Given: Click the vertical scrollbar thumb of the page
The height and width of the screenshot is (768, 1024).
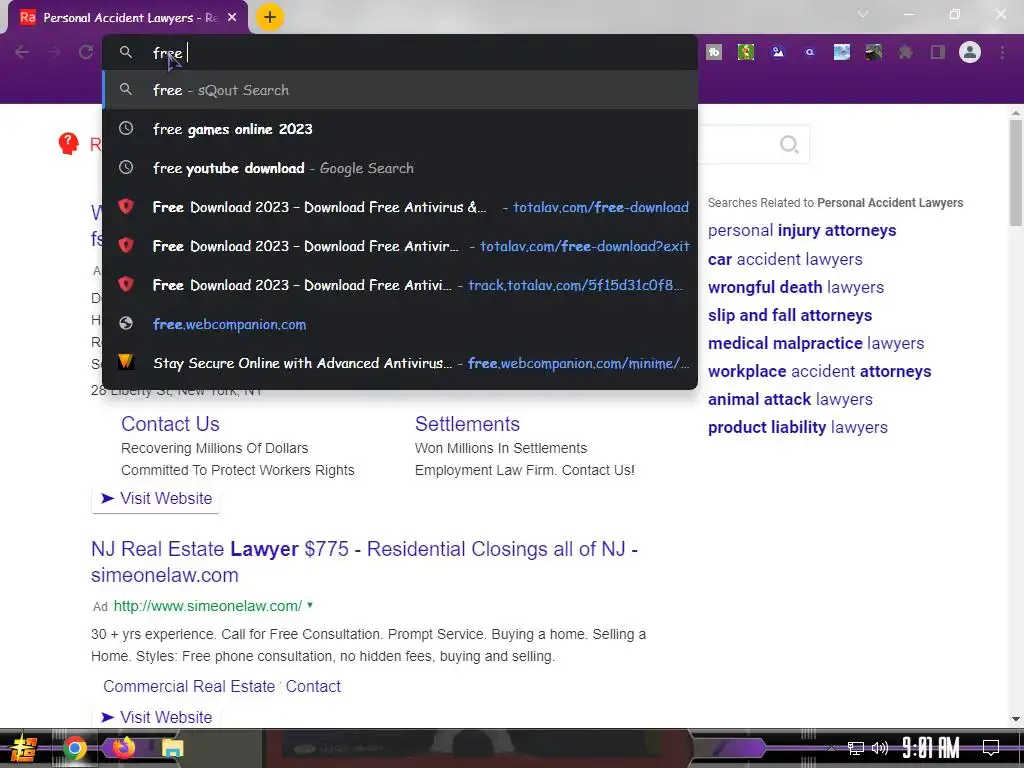Looking at the screenshot, I should 1016,174.
